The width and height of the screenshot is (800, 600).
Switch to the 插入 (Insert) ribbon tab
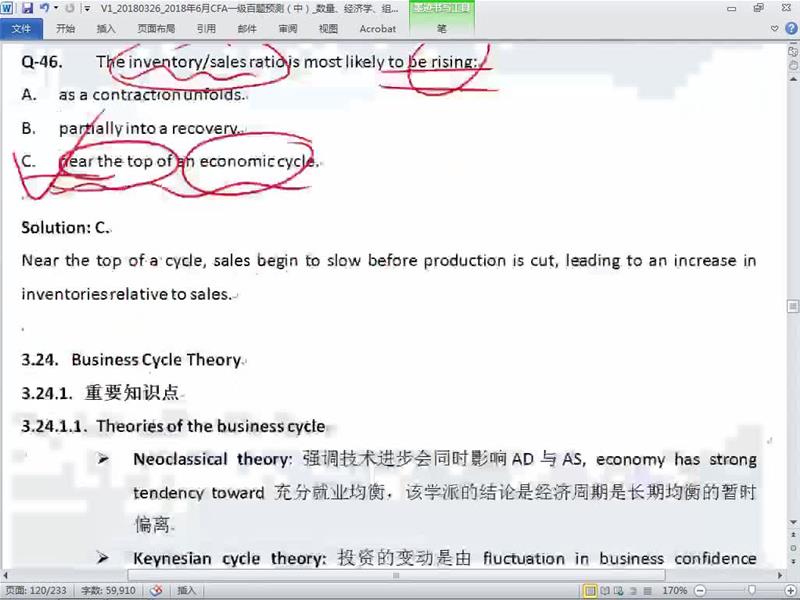point(106,29)
